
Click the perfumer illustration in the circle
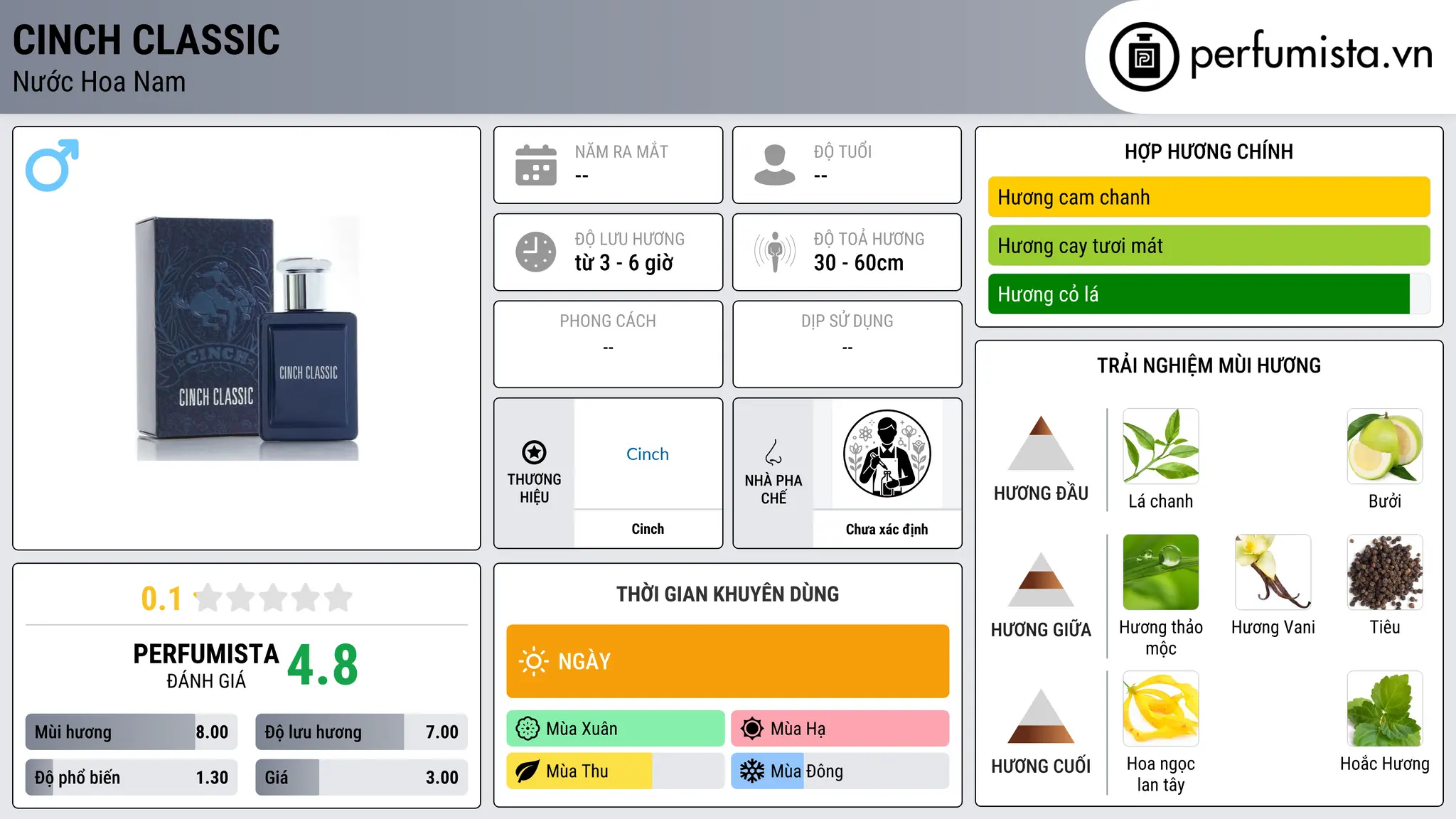point(887,454)
